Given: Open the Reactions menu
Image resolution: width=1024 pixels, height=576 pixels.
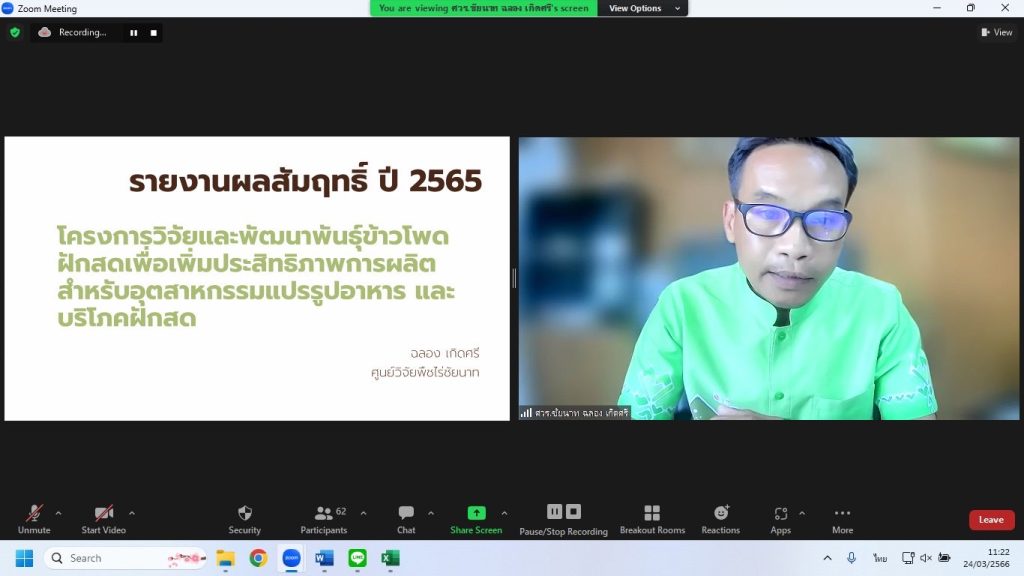Looking at the screenshot, I should point(720,519).
